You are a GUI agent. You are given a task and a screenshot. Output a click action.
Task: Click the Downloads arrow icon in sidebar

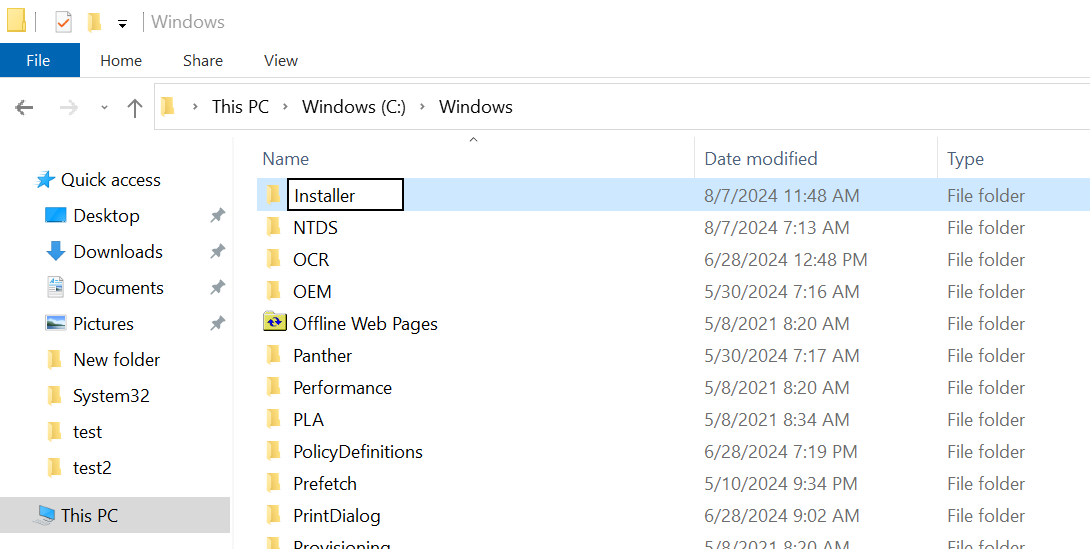(x=56, y=252)
